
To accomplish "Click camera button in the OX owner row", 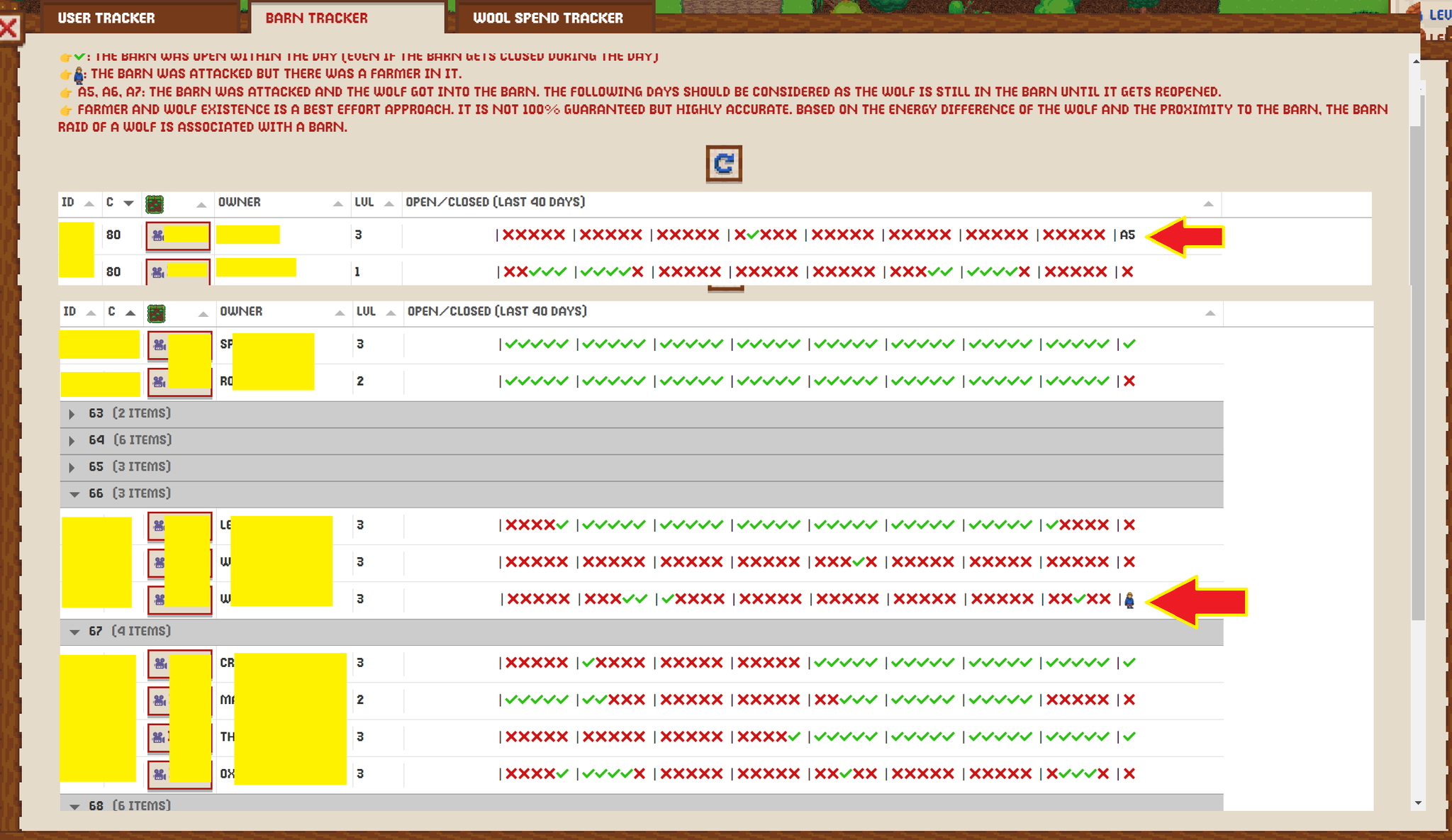I will point(160,774).
